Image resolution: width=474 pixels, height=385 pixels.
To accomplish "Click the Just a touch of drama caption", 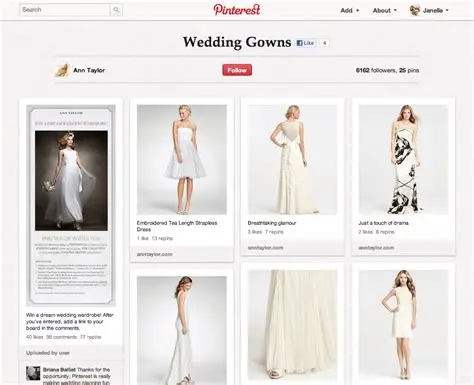I will click(x=383, y=223).
